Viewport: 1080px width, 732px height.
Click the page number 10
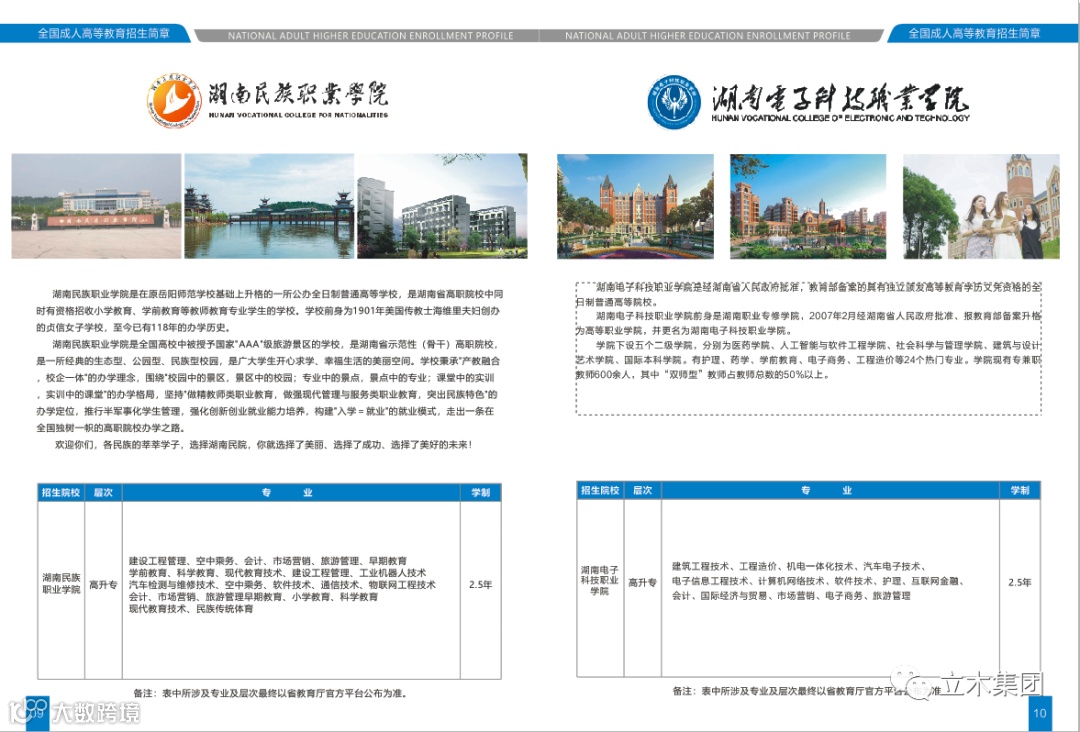click(1039, 713)
